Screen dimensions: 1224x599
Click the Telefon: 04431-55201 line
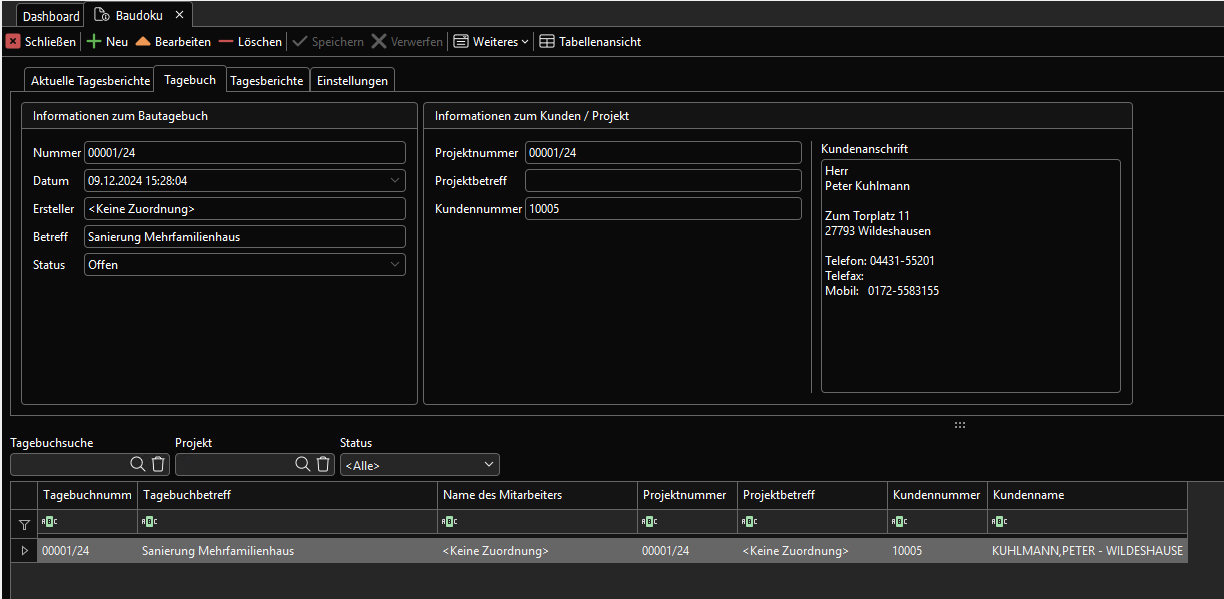[x=880, y=261]
